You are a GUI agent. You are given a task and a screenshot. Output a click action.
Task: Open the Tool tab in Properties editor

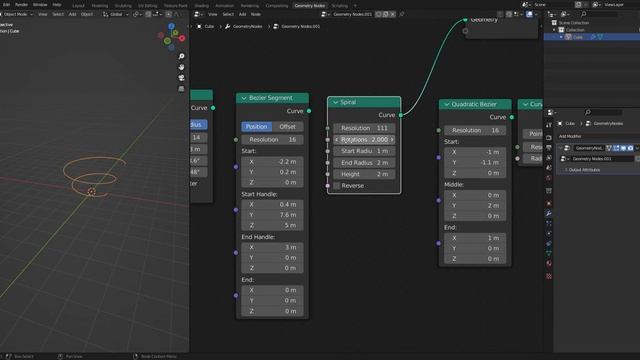[549, 125]
